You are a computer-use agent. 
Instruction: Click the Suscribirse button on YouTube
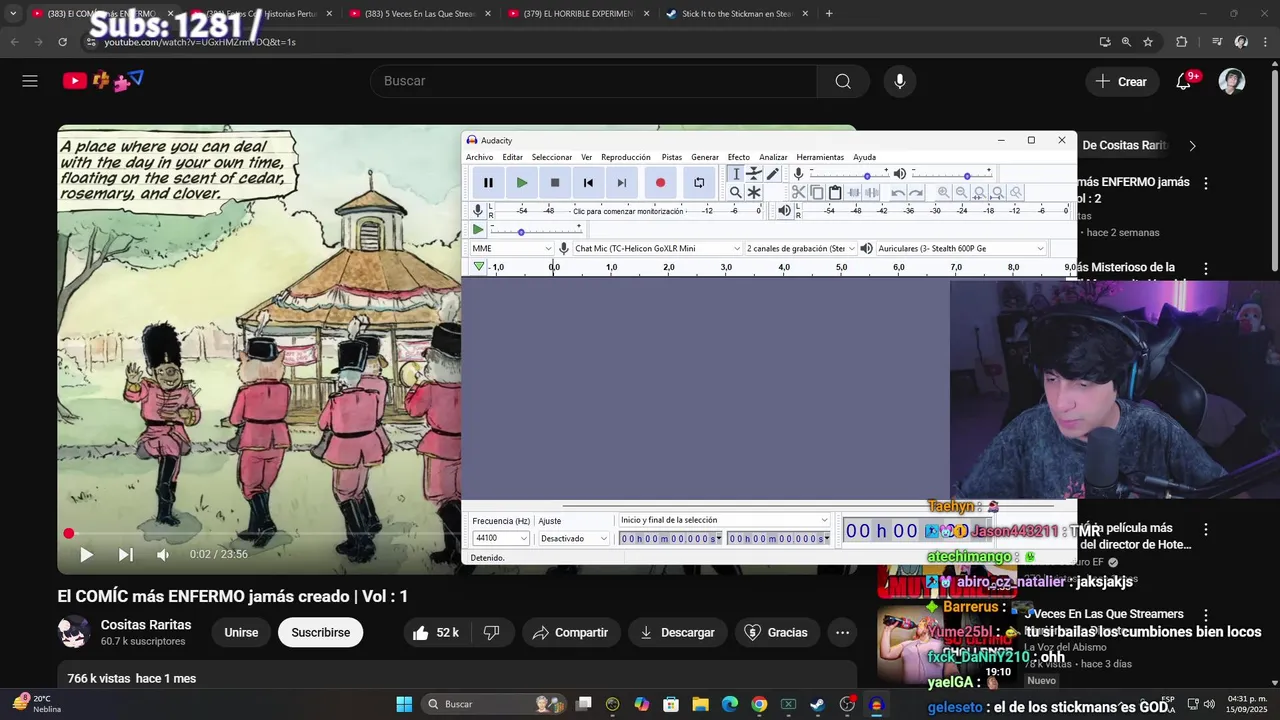click(321, 632)
